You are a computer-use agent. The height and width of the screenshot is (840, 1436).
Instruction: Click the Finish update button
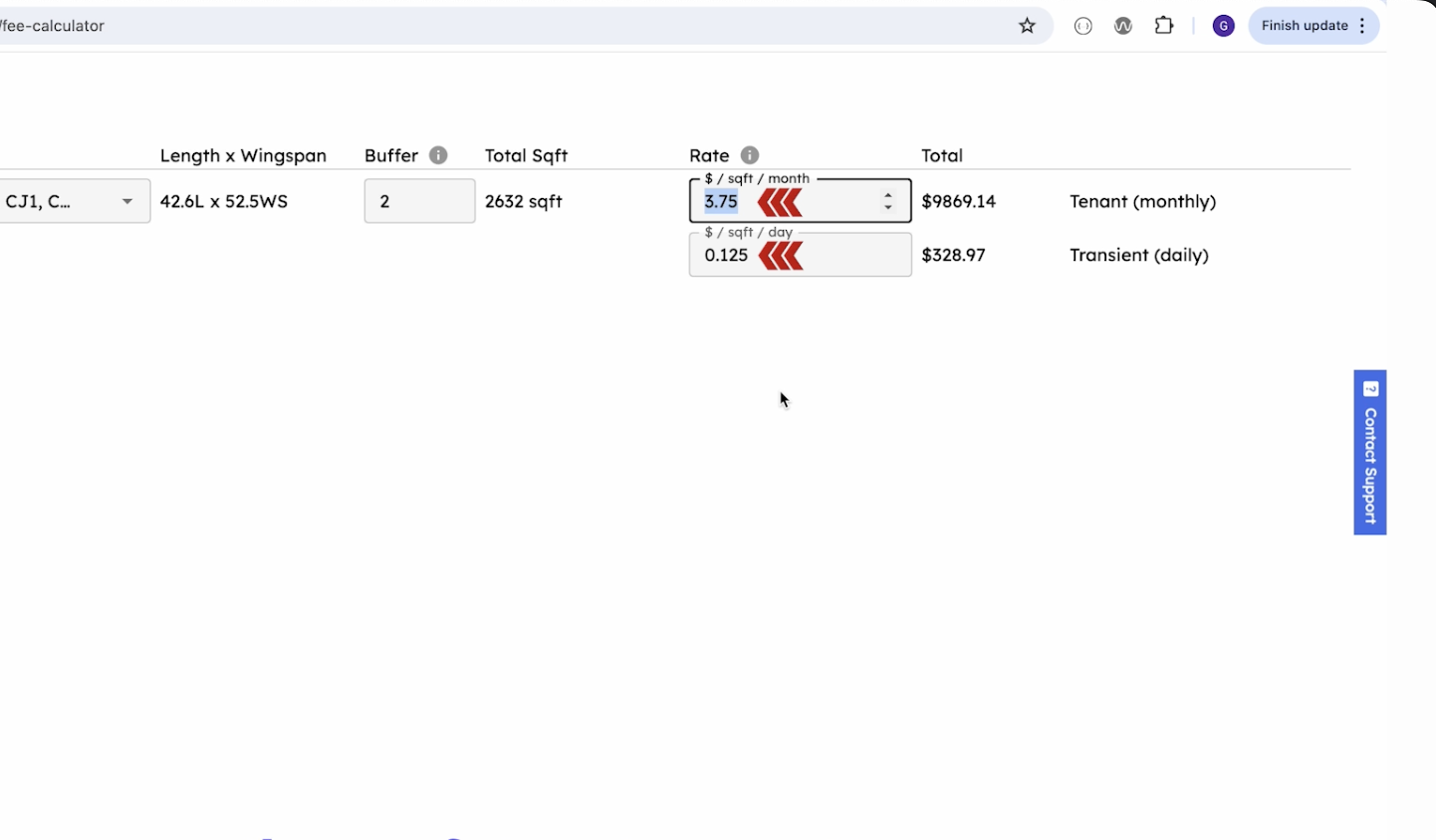(x=1304, y=26)
